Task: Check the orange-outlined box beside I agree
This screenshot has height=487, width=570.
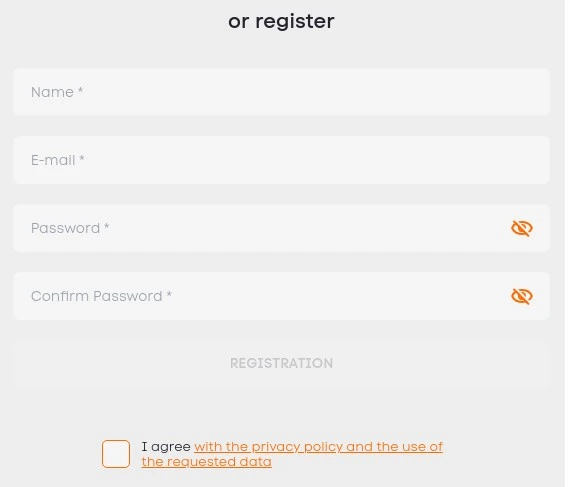Action: pyautogui.click(x=116, y=454)
